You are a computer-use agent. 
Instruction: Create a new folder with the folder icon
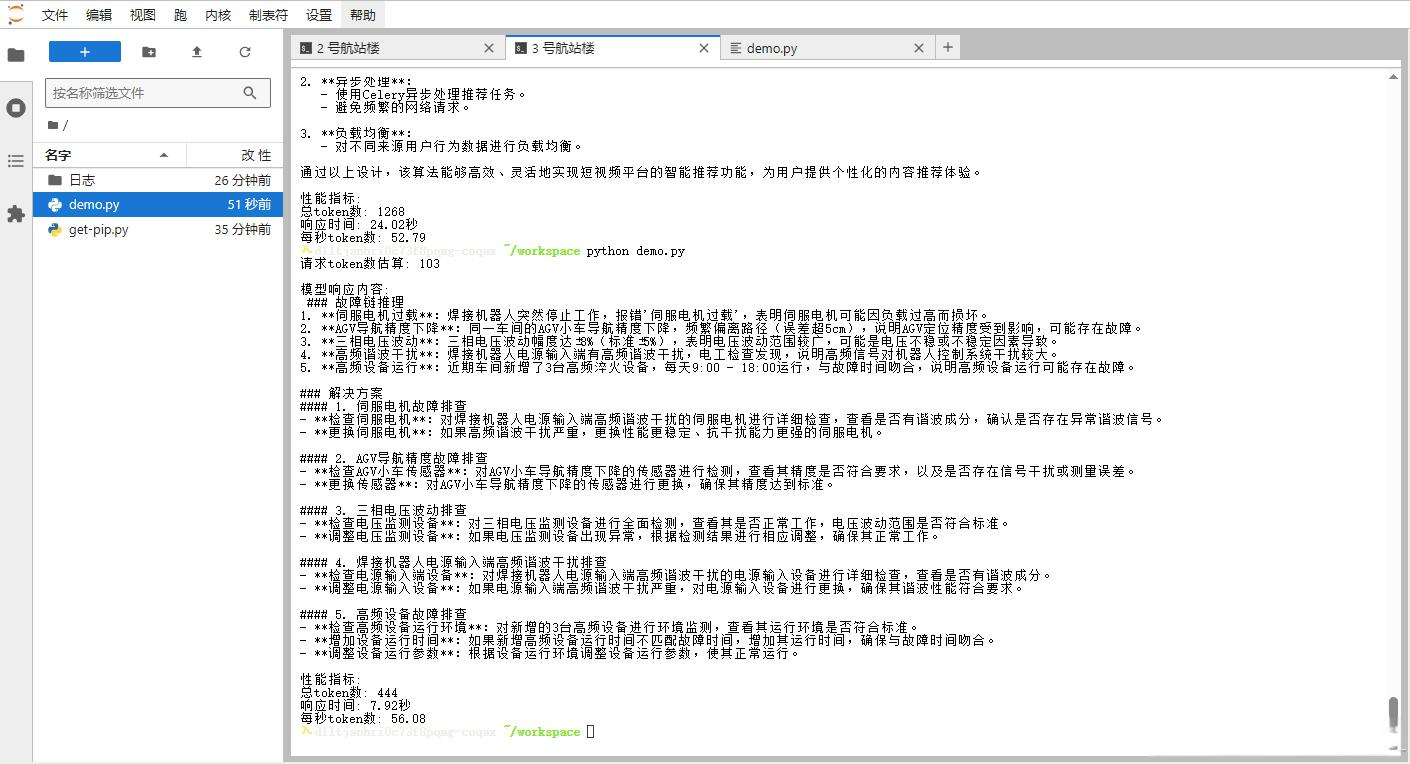(x=149, y=52)
